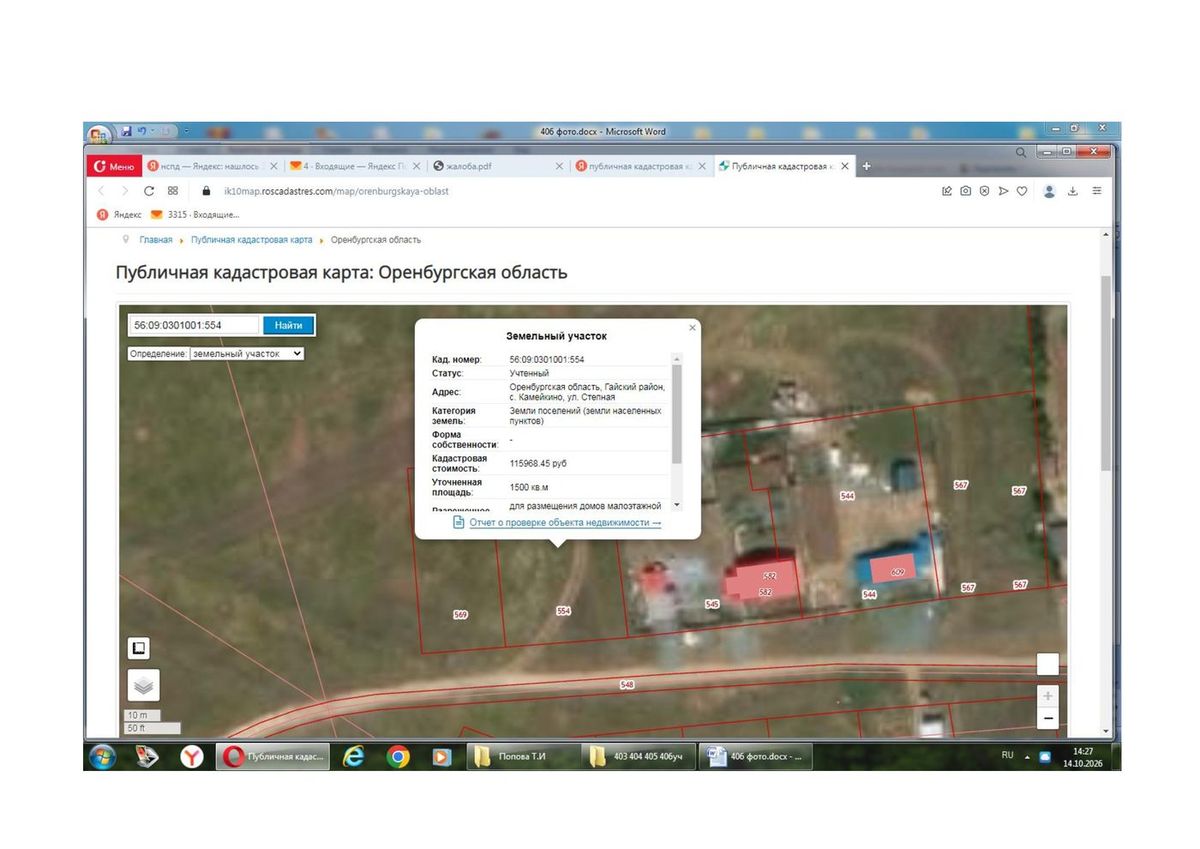Click road parcel label 548 on map
The width and height of the screenshot is (1200, 849).
(627, 685)
